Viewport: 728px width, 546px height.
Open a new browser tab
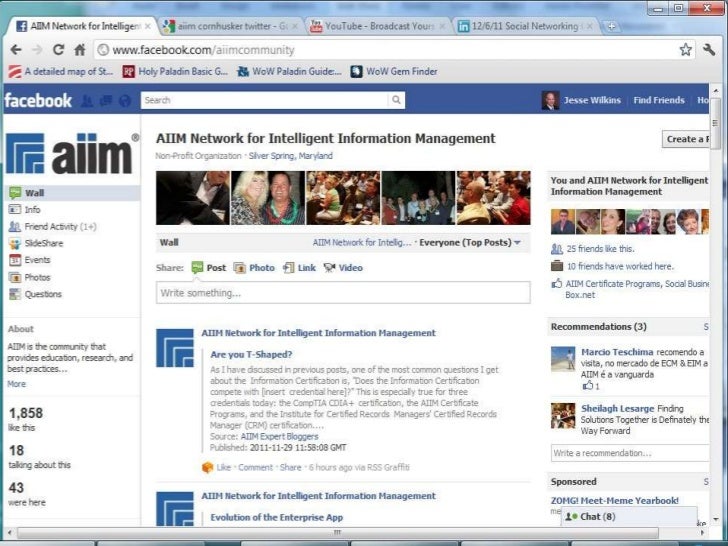pos(611,26)
